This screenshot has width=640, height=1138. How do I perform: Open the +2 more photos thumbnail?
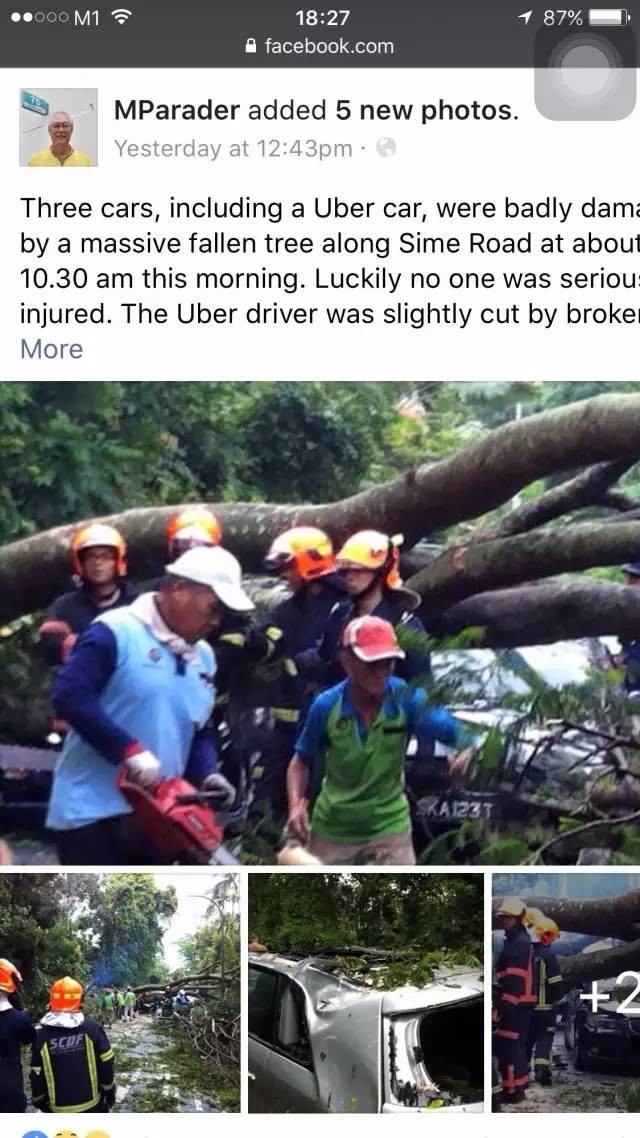pos(566,993)
